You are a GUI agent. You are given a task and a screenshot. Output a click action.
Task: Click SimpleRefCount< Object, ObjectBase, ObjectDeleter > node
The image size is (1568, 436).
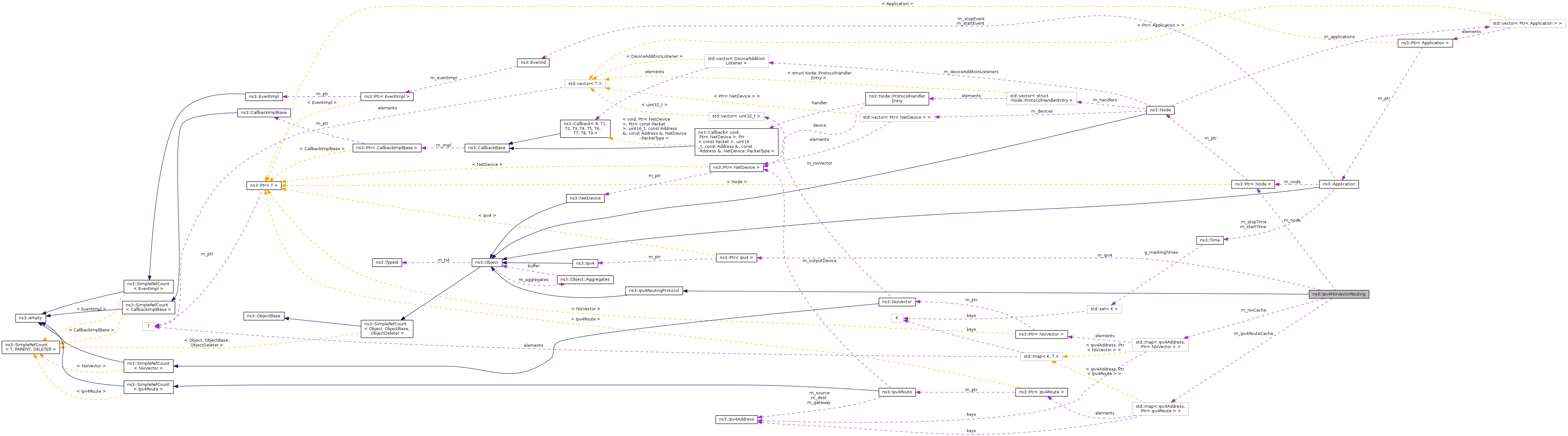point(387,329)
